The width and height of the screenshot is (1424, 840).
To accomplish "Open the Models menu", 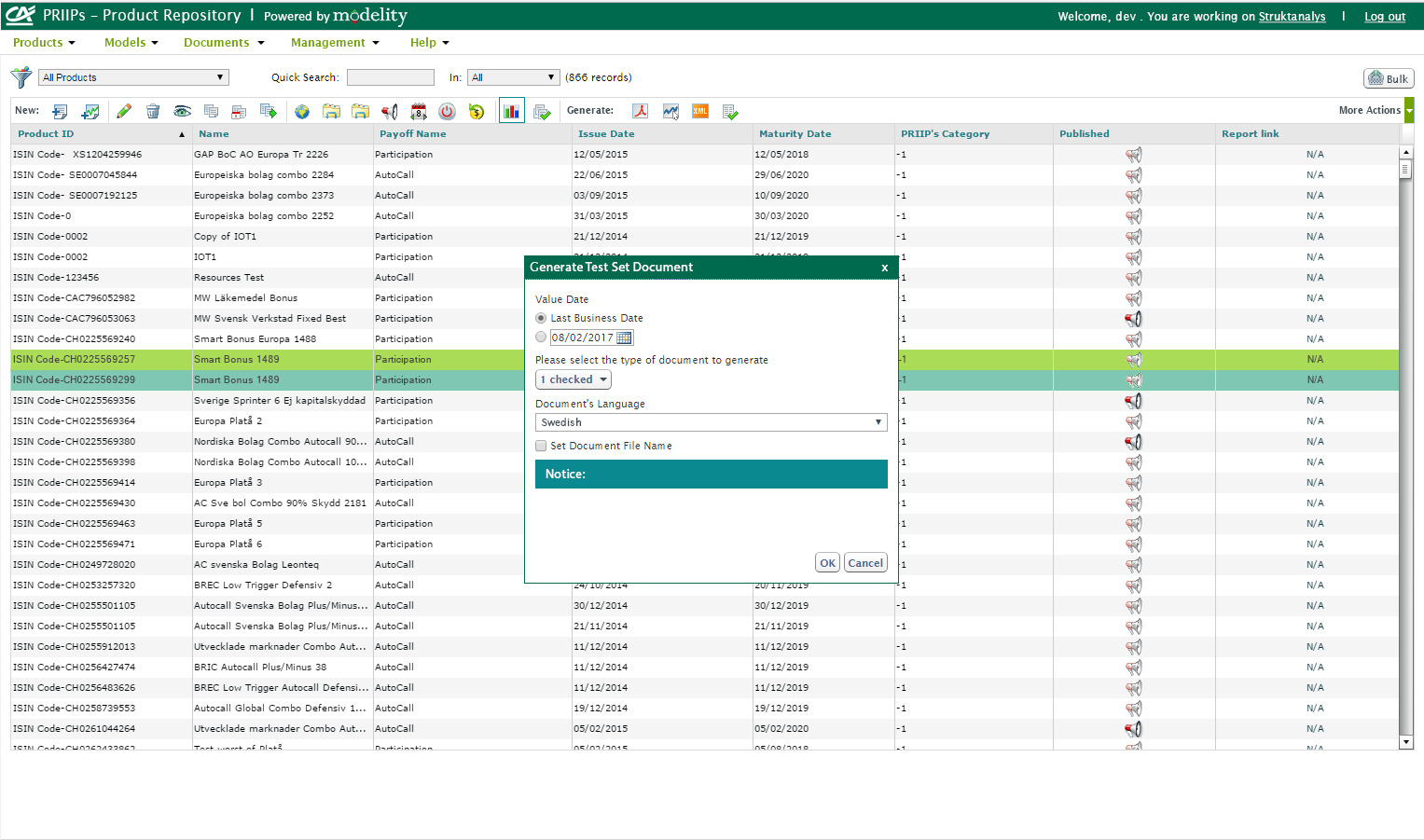I will 131,43.
